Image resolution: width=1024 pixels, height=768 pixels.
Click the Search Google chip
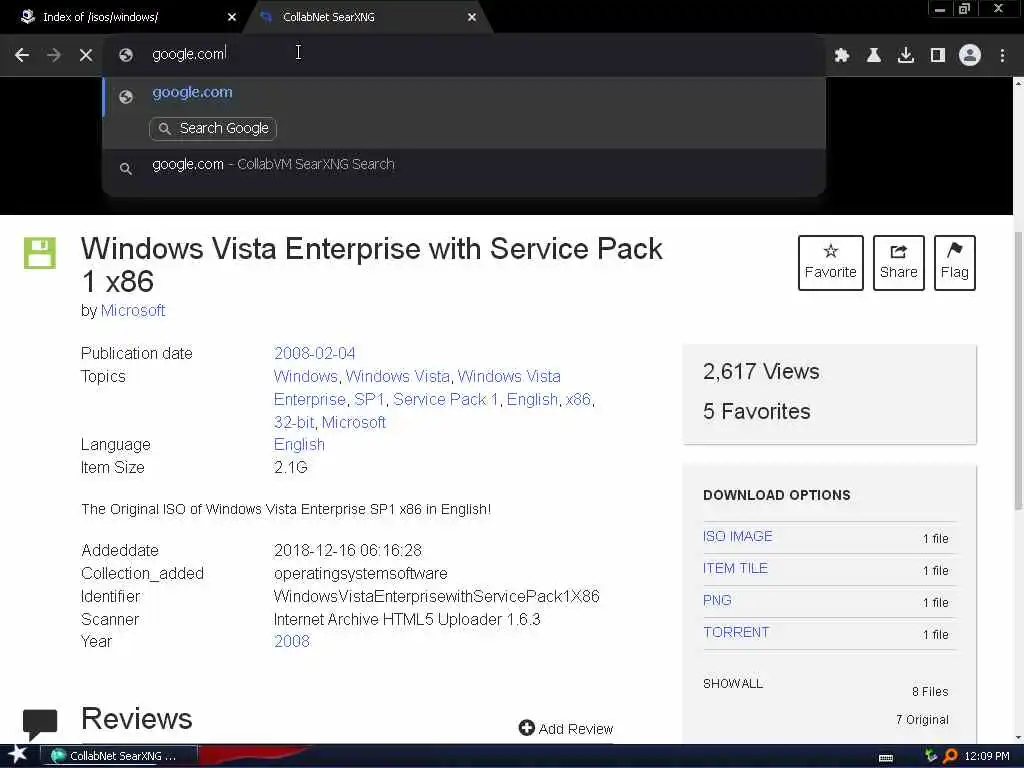[213, 129]
